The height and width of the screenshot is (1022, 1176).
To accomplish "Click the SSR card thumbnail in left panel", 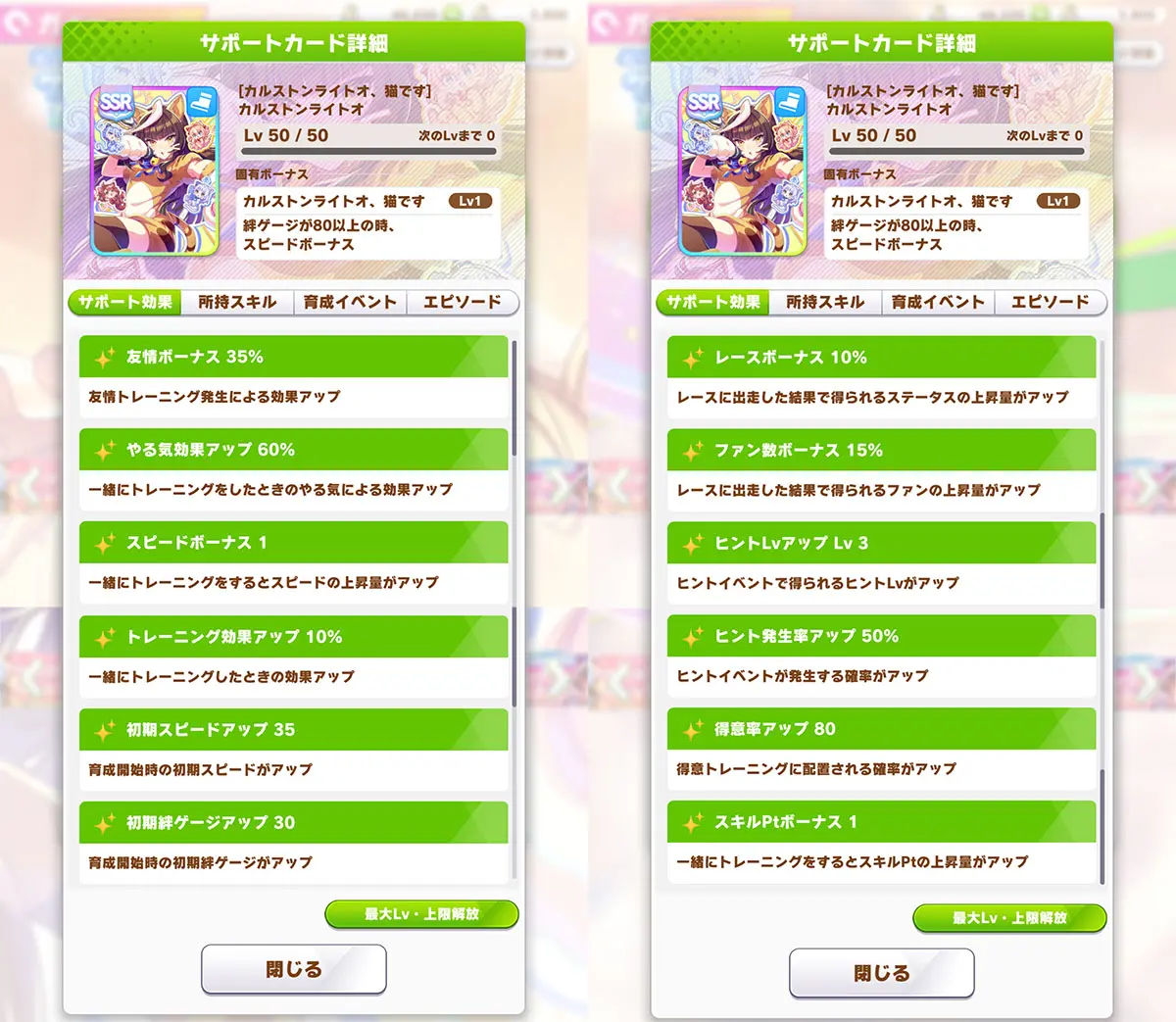I will [x=155, y=170].
